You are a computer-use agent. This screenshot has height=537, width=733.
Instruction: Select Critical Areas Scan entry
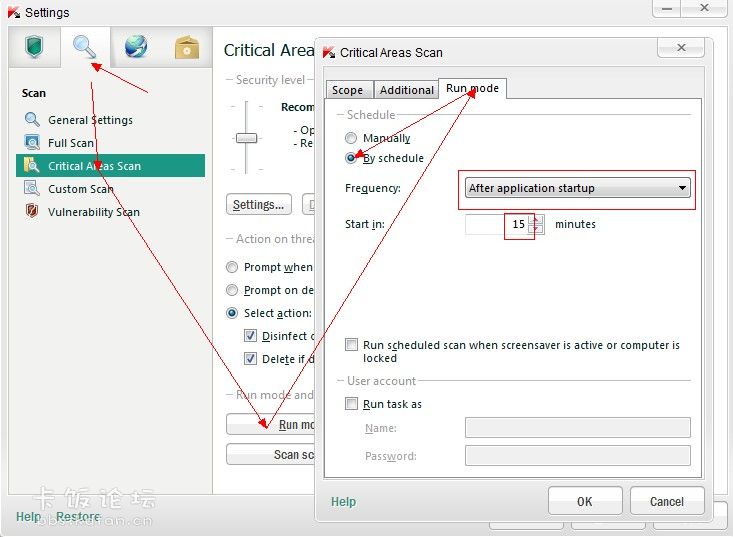tap(110, 166)
